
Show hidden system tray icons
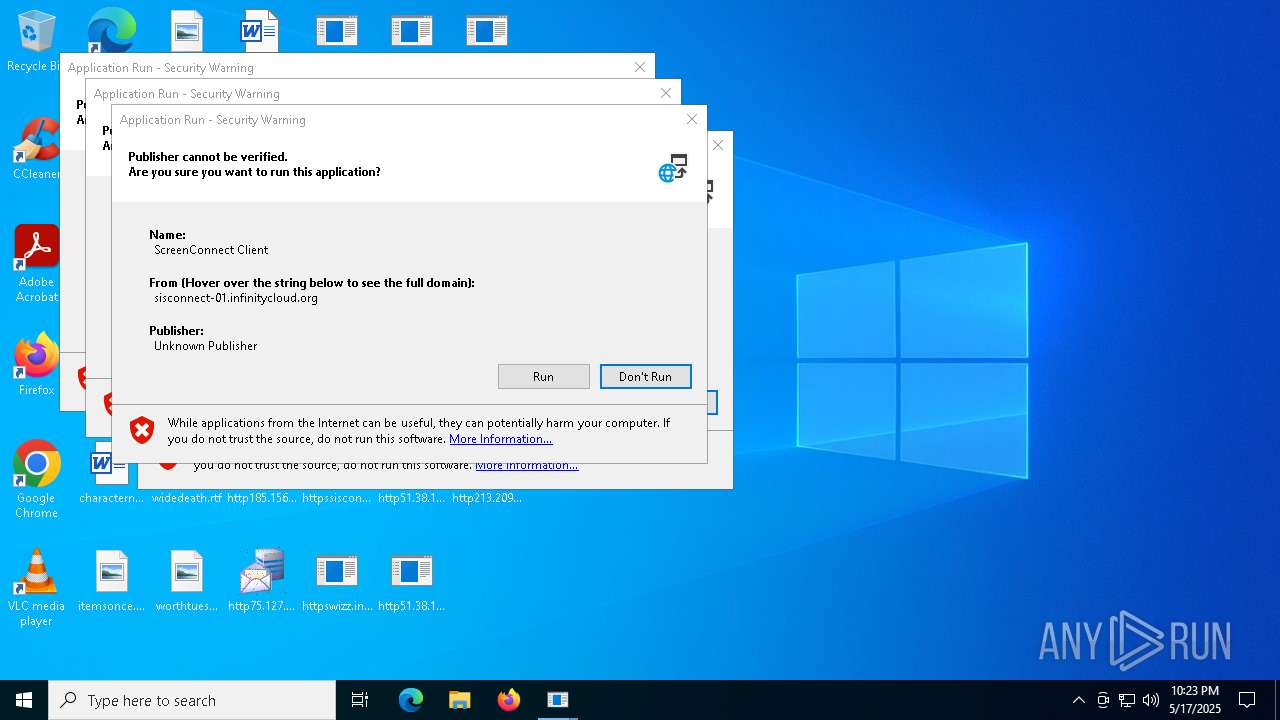pyautogui.click(x=1078, y=700)
